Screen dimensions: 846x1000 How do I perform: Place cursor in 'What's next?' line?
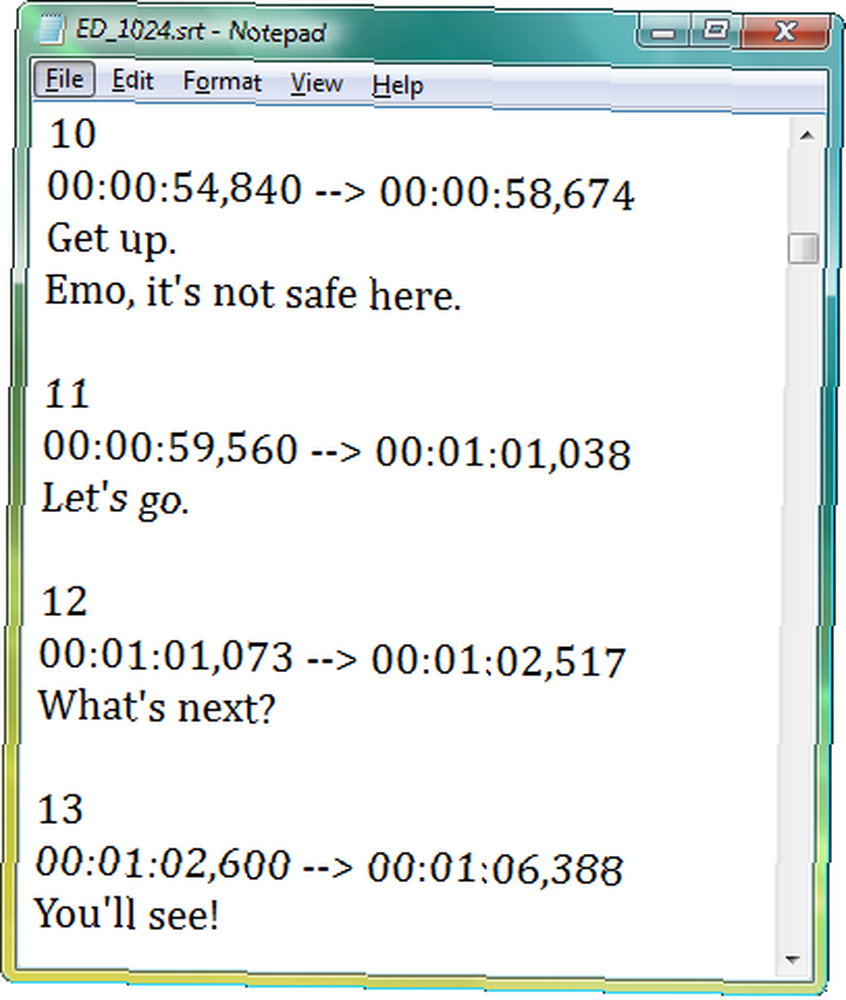point(157,707)
